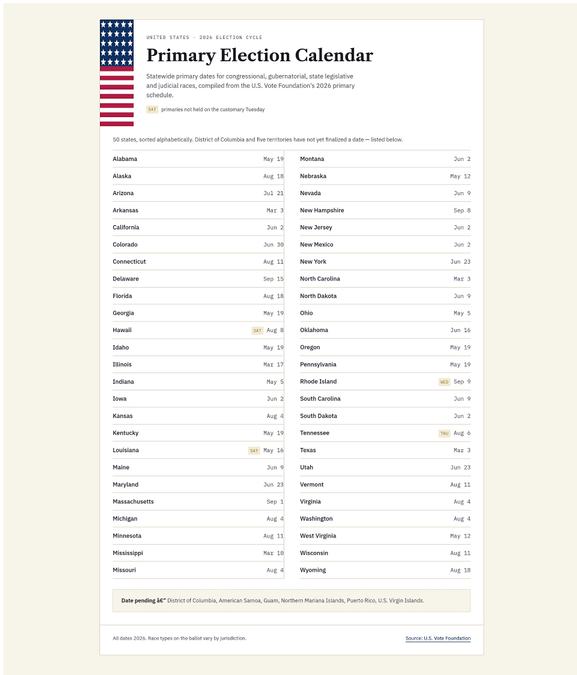The width and height of the screenshot is (577, 675).
Task: Click the WED badge next to Rhode Island
Action: [444, 382]
